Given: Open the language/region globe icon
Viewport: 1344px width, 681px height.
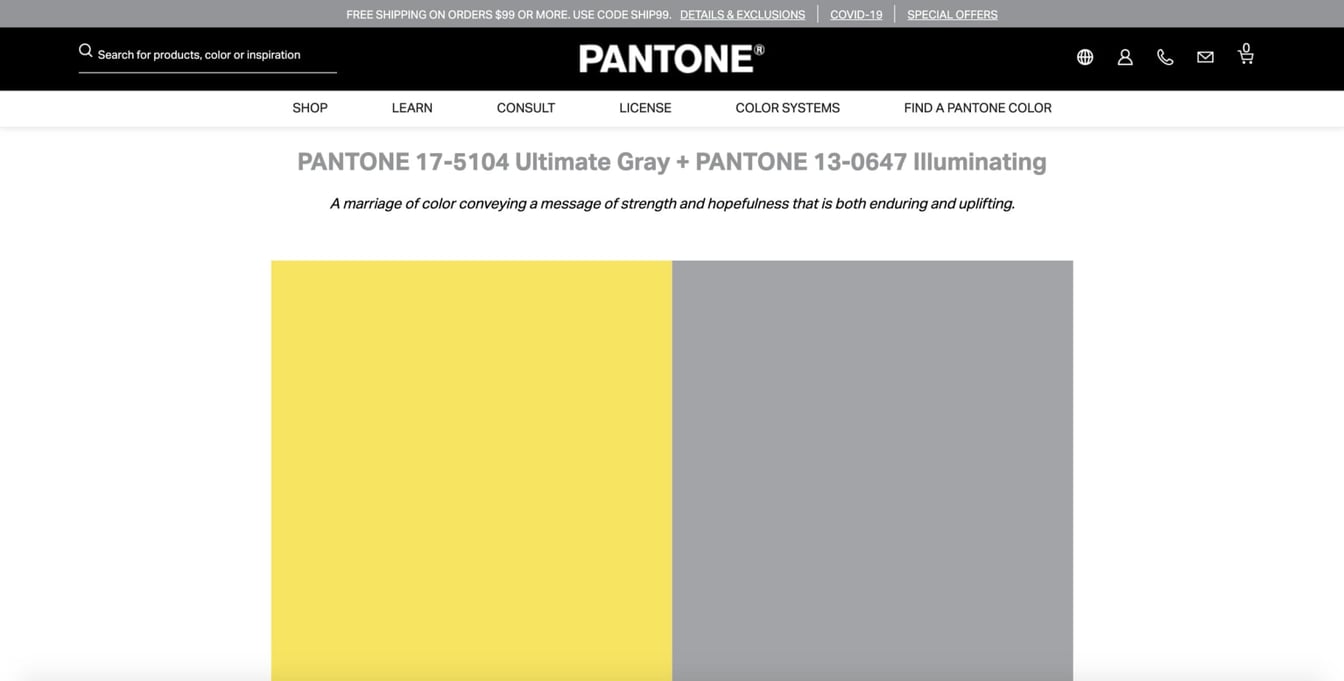Looking at the screenshot, I should click(x=1084, y=57).
